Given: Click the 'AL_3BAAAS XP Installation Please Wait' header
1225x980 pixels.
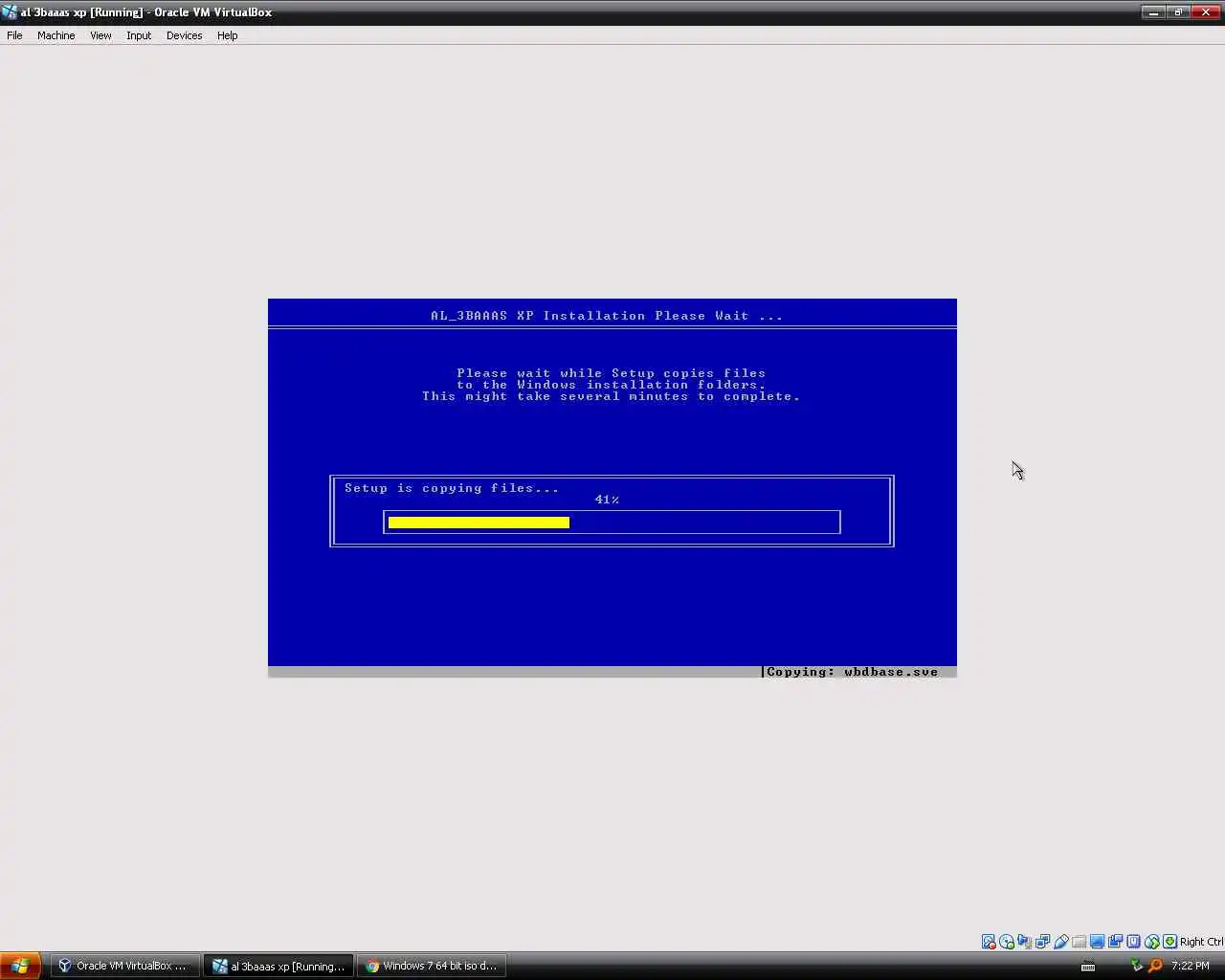Looking at the screenshot, I should (607, 316).
